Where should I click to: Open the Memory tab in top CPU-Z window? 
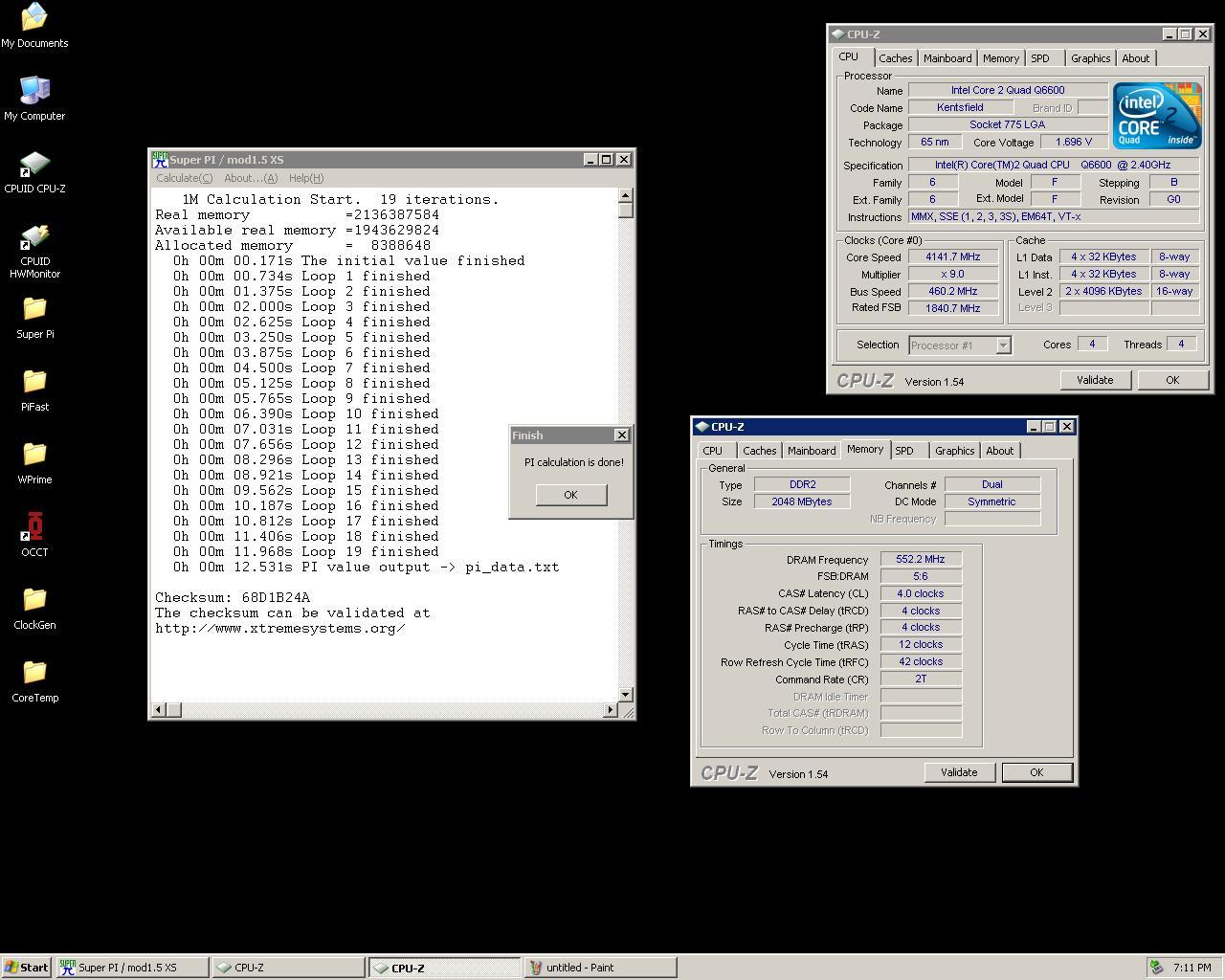[x=1001, y=58]
